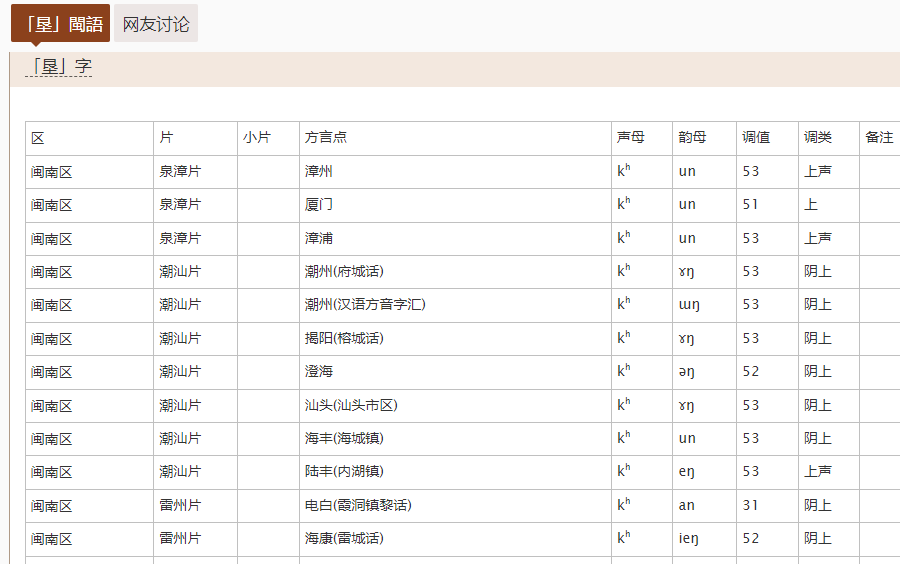Click tone category 上声 in 漳州 row
This screenshot has height=564, width=900.
point(818,172)
